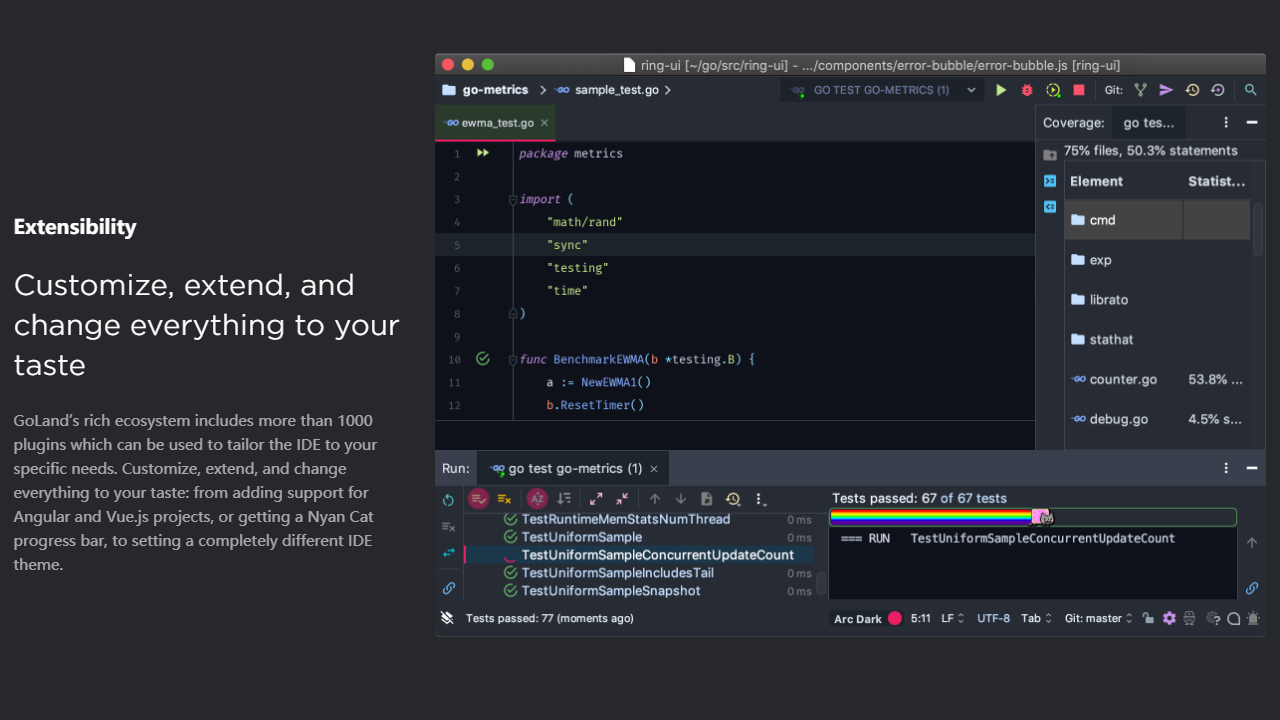This screenshot has height=720, width=1280.
Task: Hide the Run tool window
Action: [x=1251, y=468]
